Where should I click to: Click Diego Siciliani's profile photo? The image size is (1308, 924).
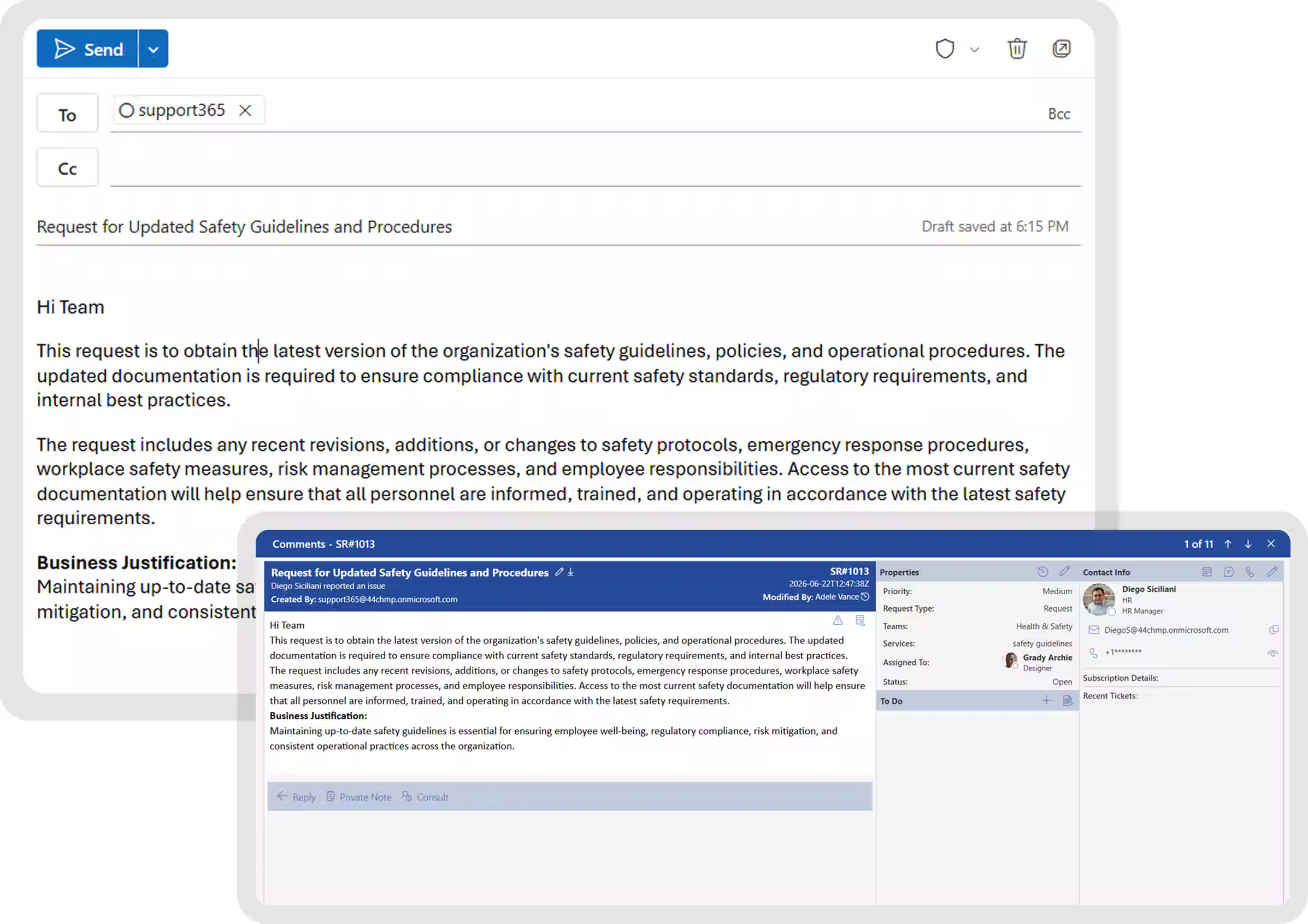(1099, 600)
